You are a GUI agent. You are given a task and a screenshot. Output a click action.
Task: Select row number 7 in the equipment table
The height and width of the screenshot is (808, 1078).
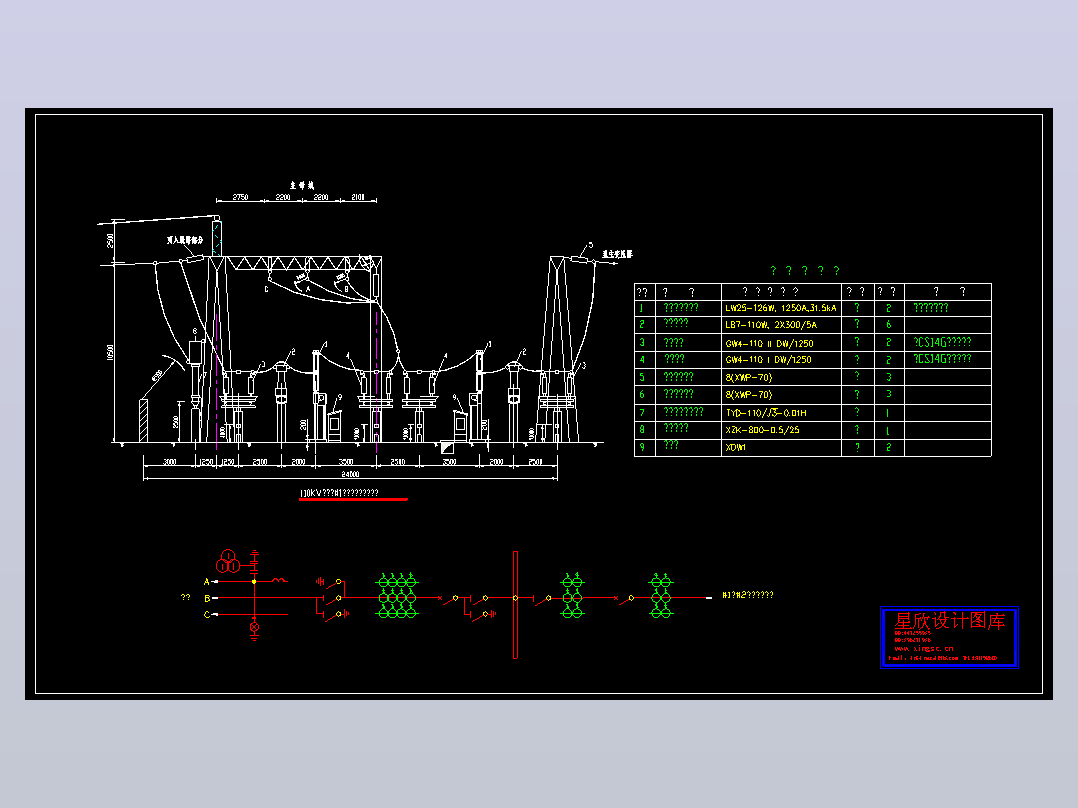coord(644,413)
